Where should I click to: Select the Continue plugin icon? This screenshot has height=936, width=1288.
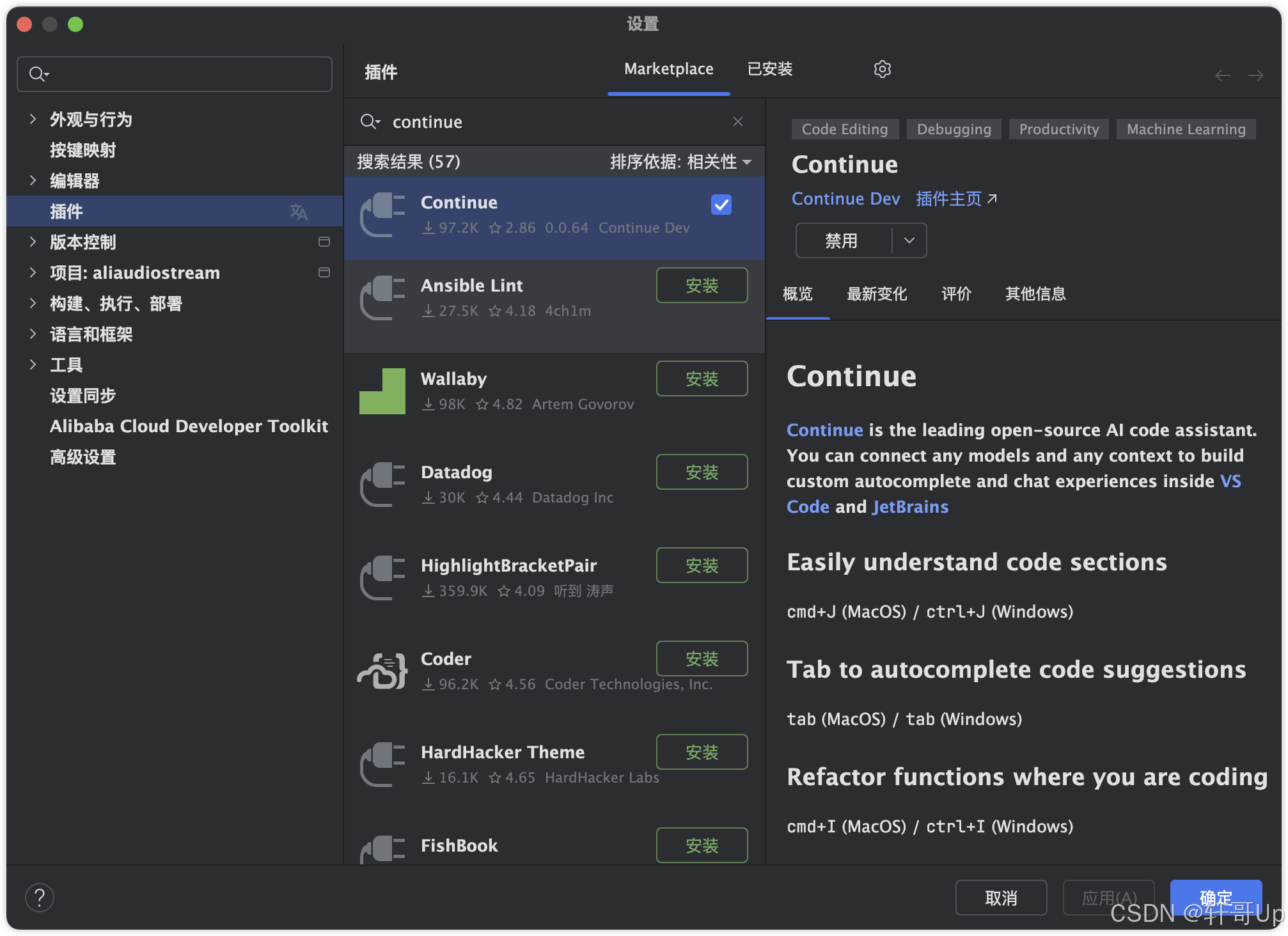click(x=382, y=215)
